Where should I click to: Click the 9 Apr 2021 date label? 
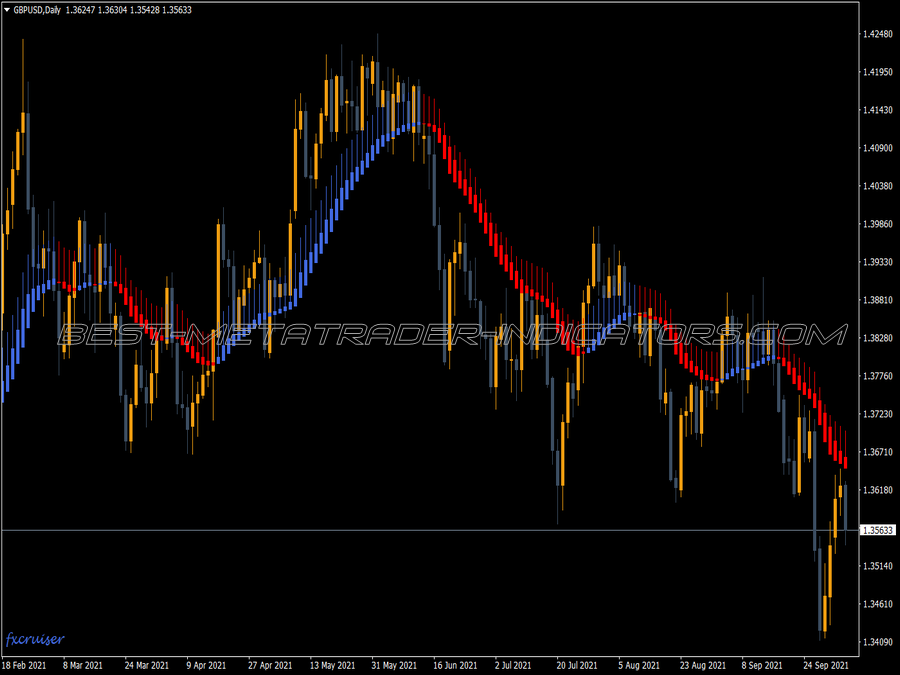[206, 665]
